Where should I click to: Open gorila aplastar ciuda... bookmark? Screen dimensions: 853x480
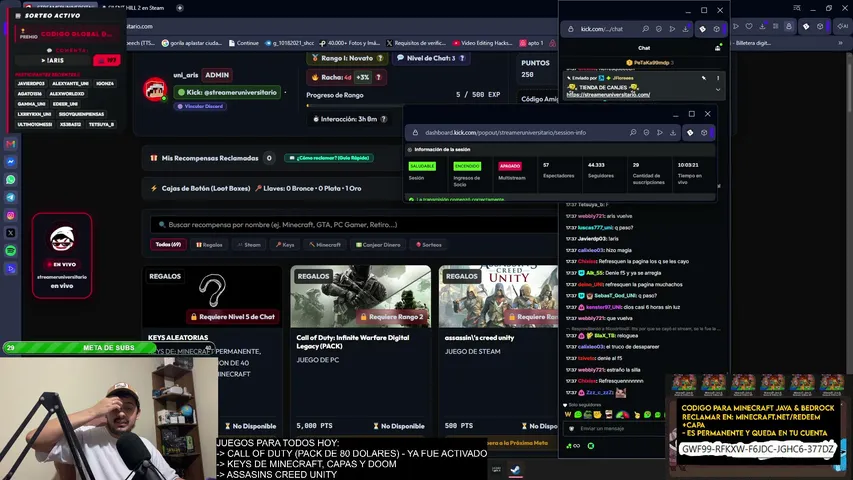[191, 43]
